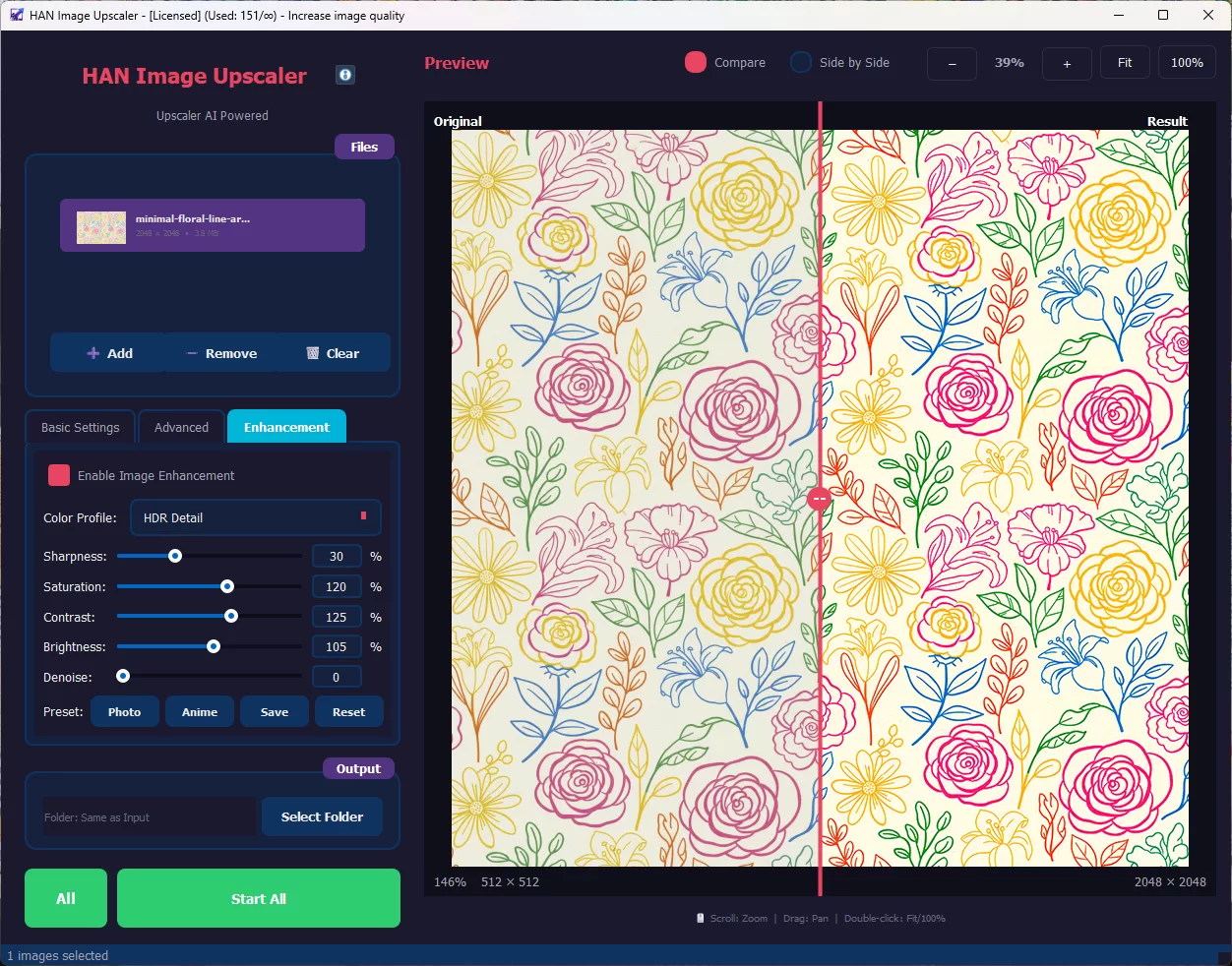Click the red compare divider handle
This screenshot has width=1232, height=966.
pyautogui.click(x=819, y=500)
